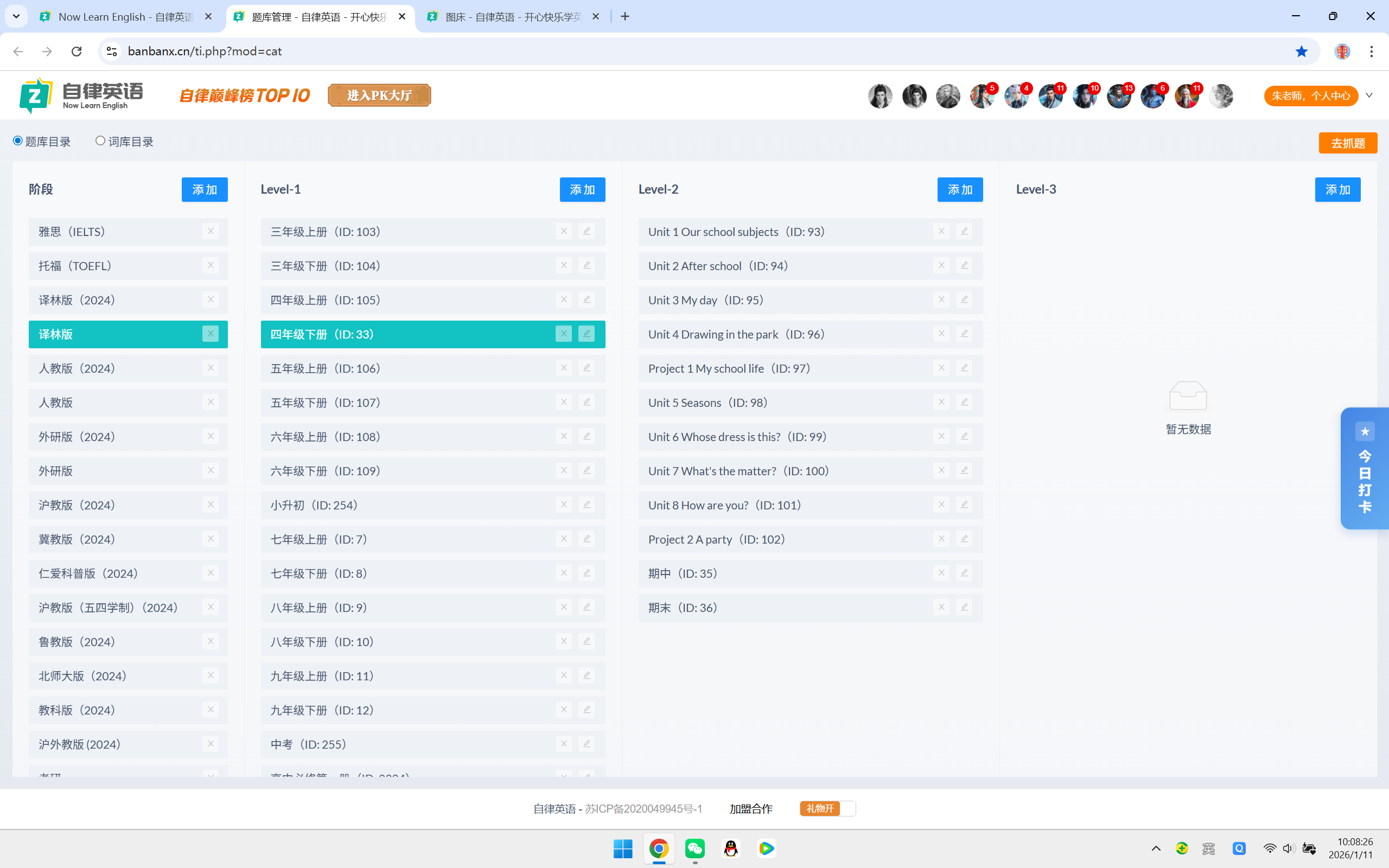Open WeChat from the taskbar
The image size is (1389, 868).
(694, 848)
